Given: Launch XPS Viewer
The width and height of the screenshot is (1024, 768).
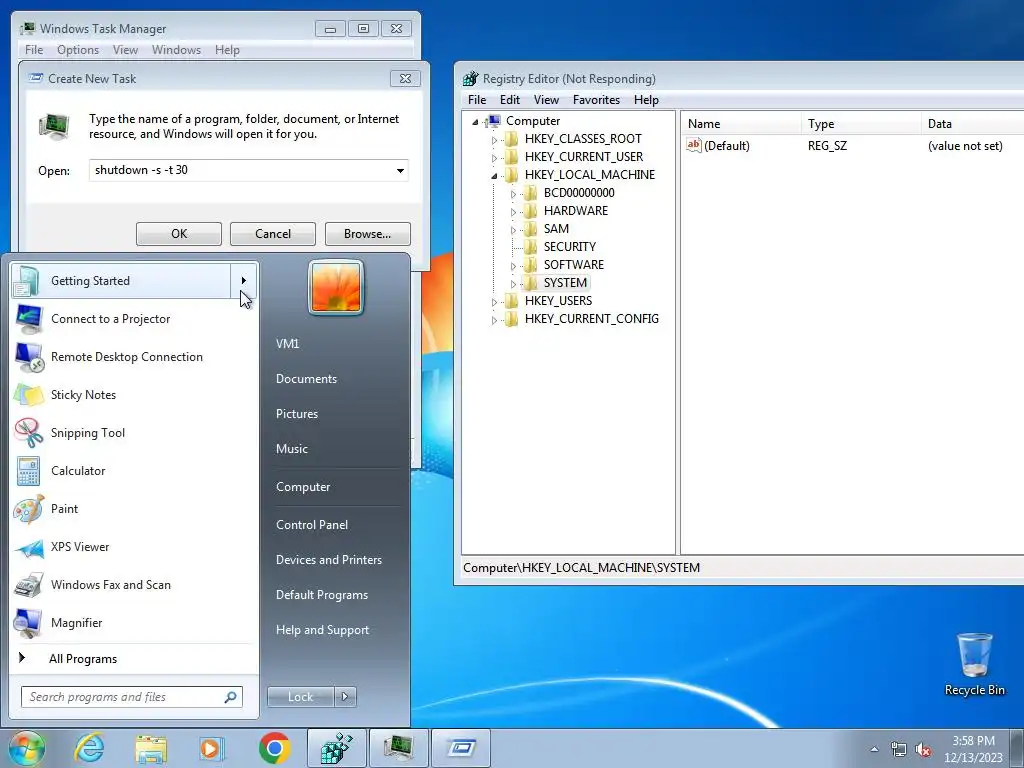Looking at the screenshot, I should tap(134, 547).
